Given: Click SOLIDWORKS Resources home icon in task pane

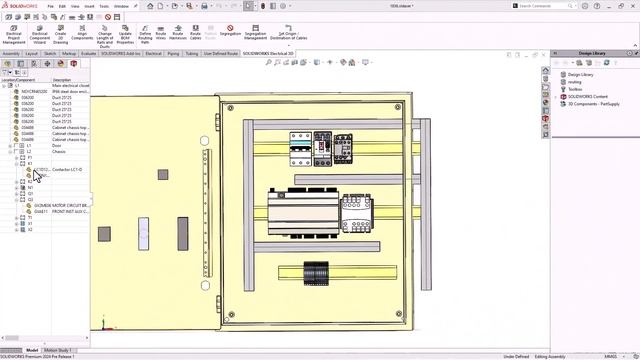Looking at the screenshot, I should pyautogui.click(x=545, y=71).
